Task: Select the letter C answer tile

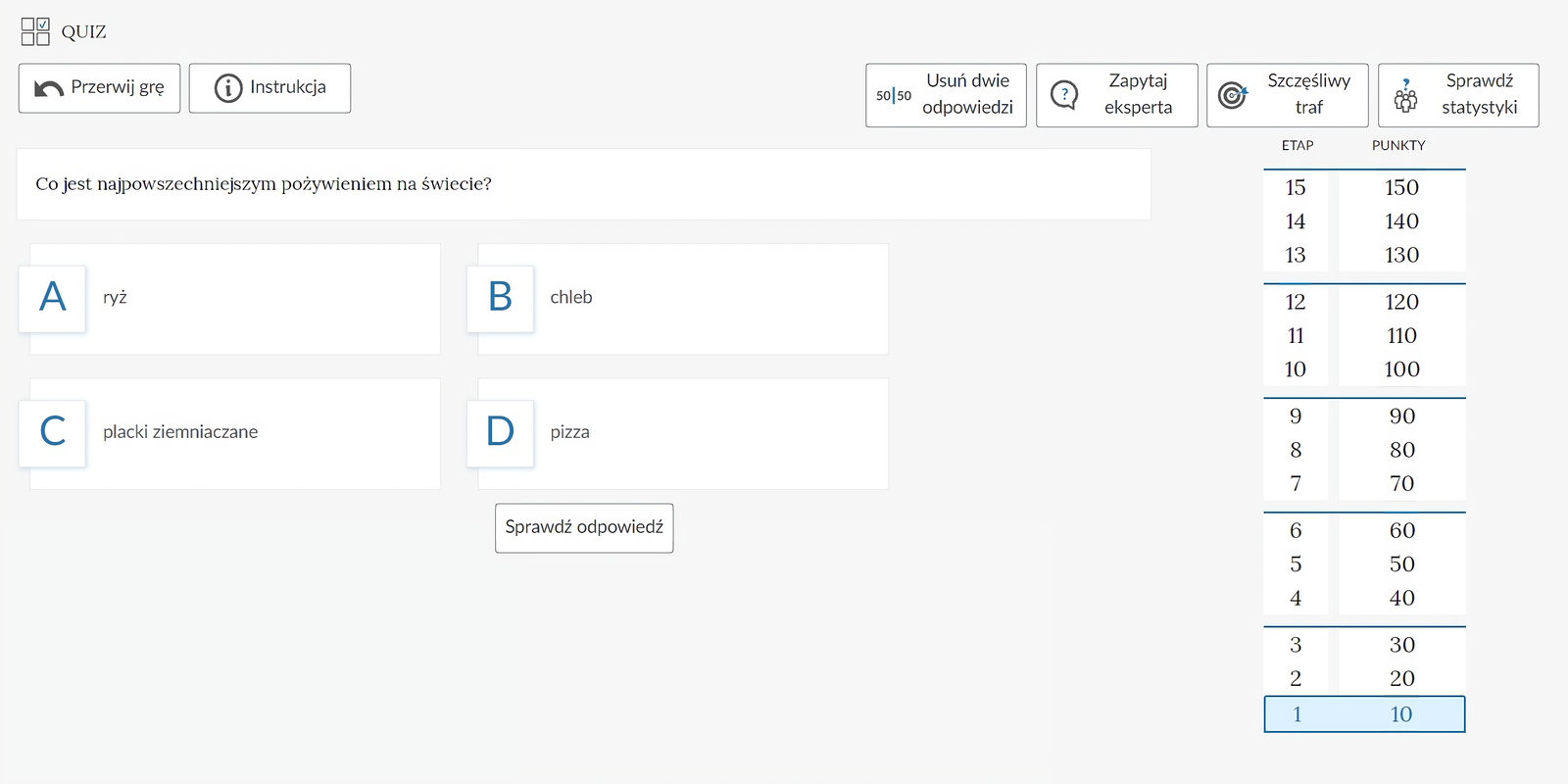Action: 53,432
